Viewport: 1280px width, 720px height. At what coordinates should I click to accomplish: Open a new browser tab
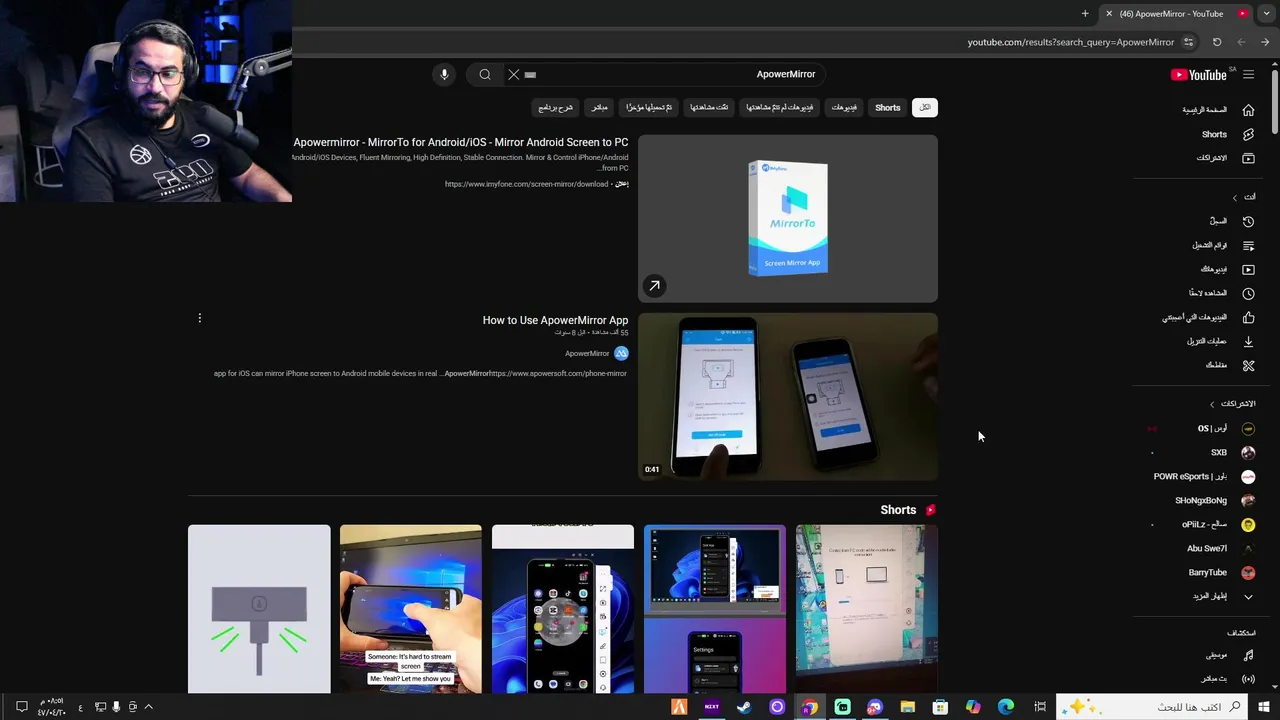1085,13
